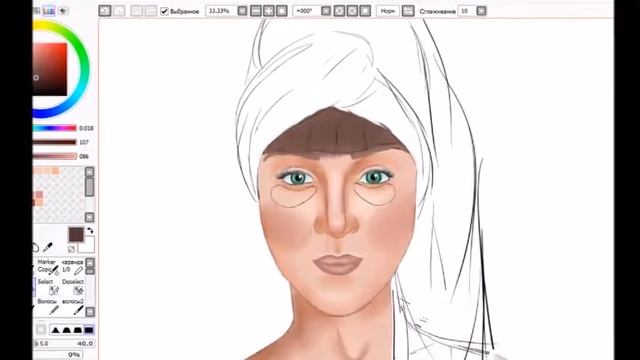This screenshot has width=640, height=360.
Task: Select the third flat-top brush edge shape
Action: pos(78,329)
